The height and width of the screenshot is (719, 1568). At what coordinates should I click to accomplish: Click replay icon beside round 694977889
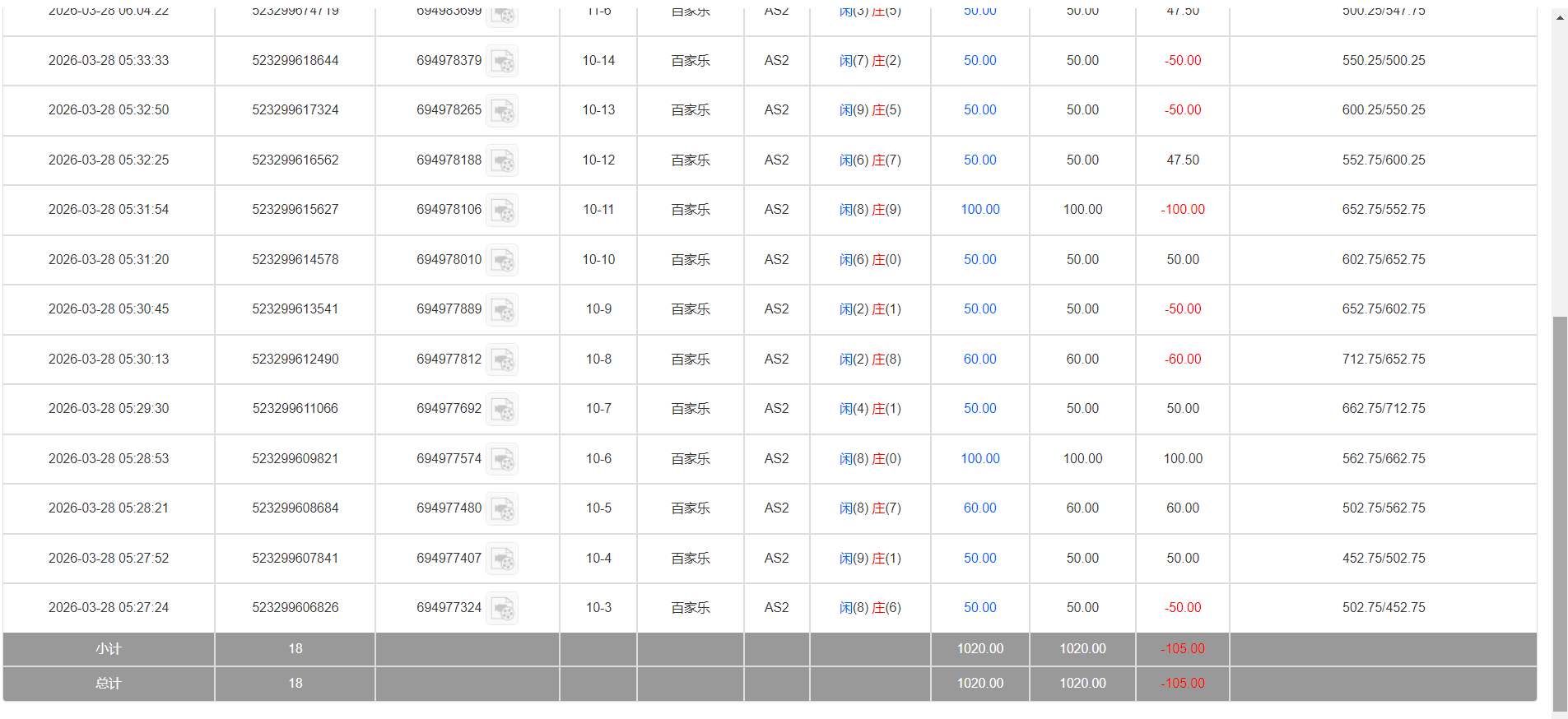click(x=502, y=310)
